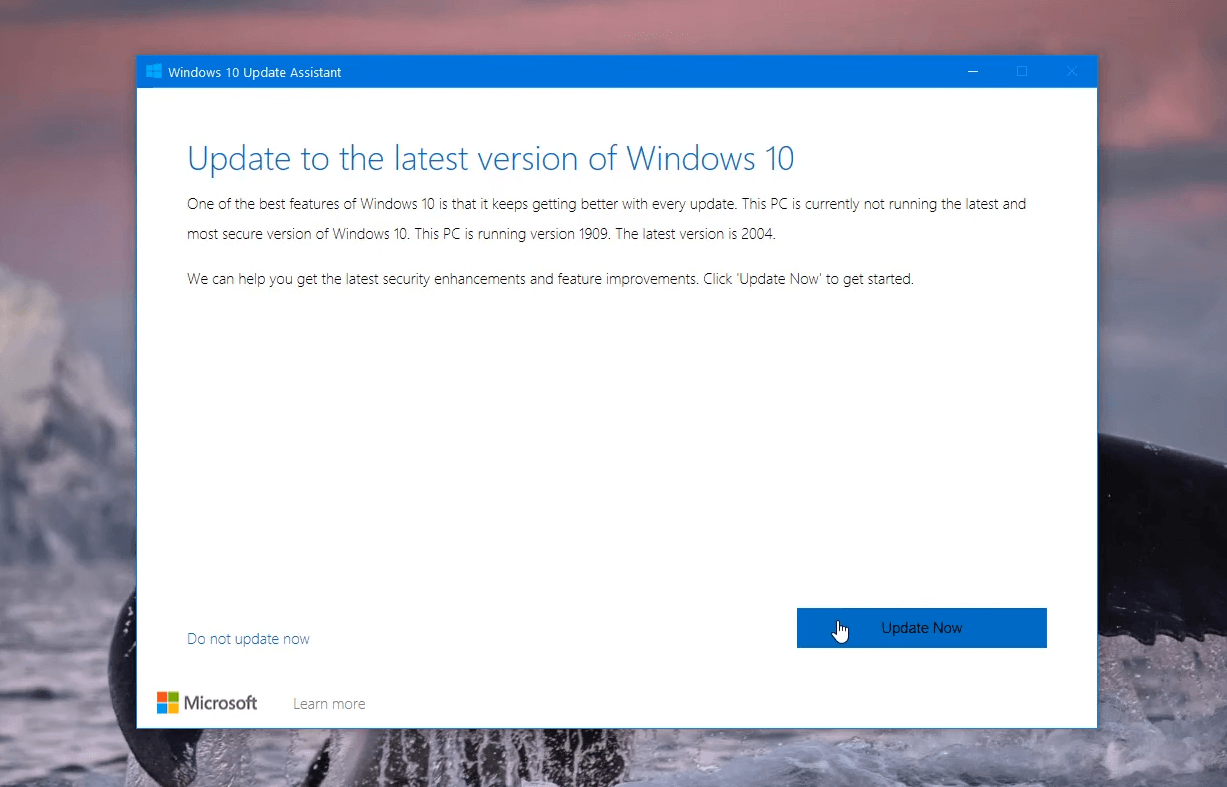Click the Microsoft logo

click(x=207, y=703)
